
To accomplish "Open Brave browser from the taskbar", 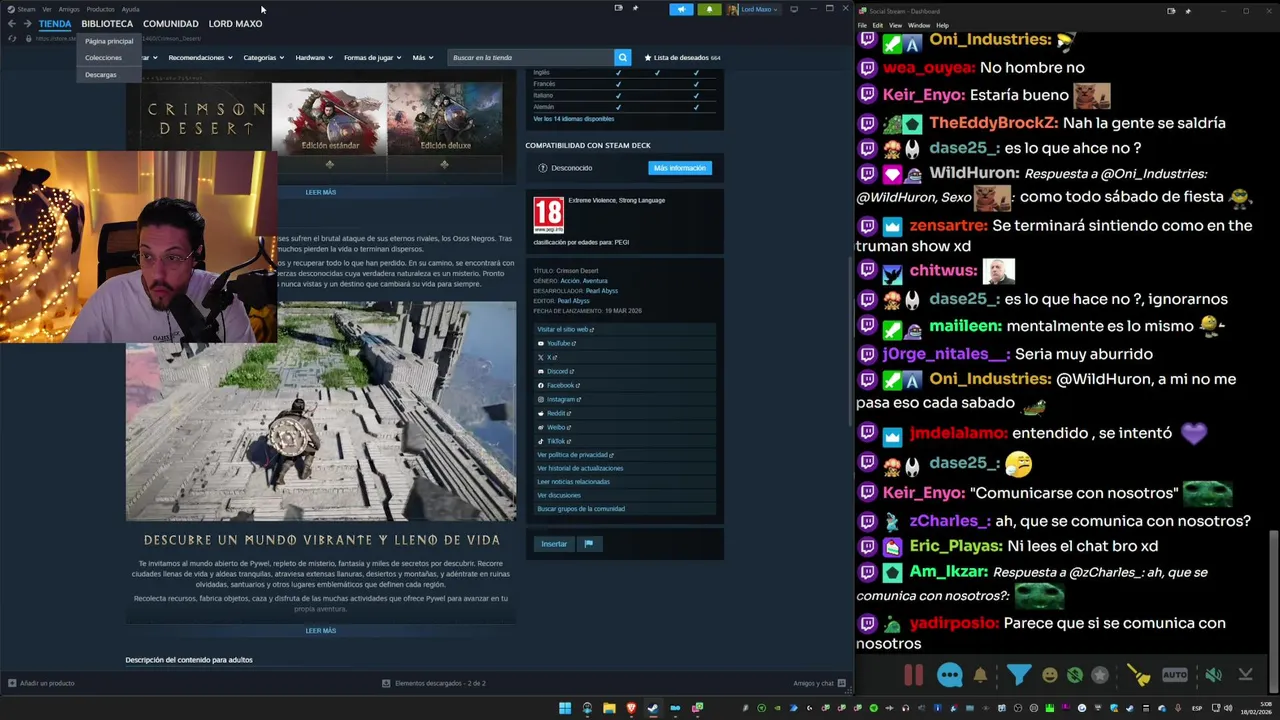I will pyautogui.click(x=631, y=708).
